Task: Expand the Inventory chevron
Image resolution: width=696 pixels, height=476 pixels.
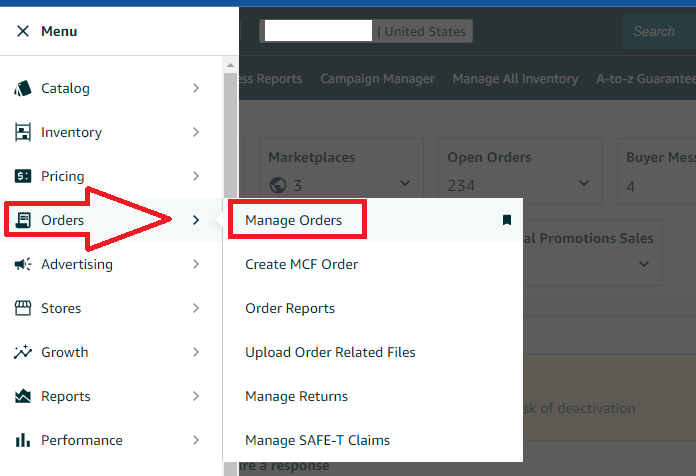Action: (196, 132)
